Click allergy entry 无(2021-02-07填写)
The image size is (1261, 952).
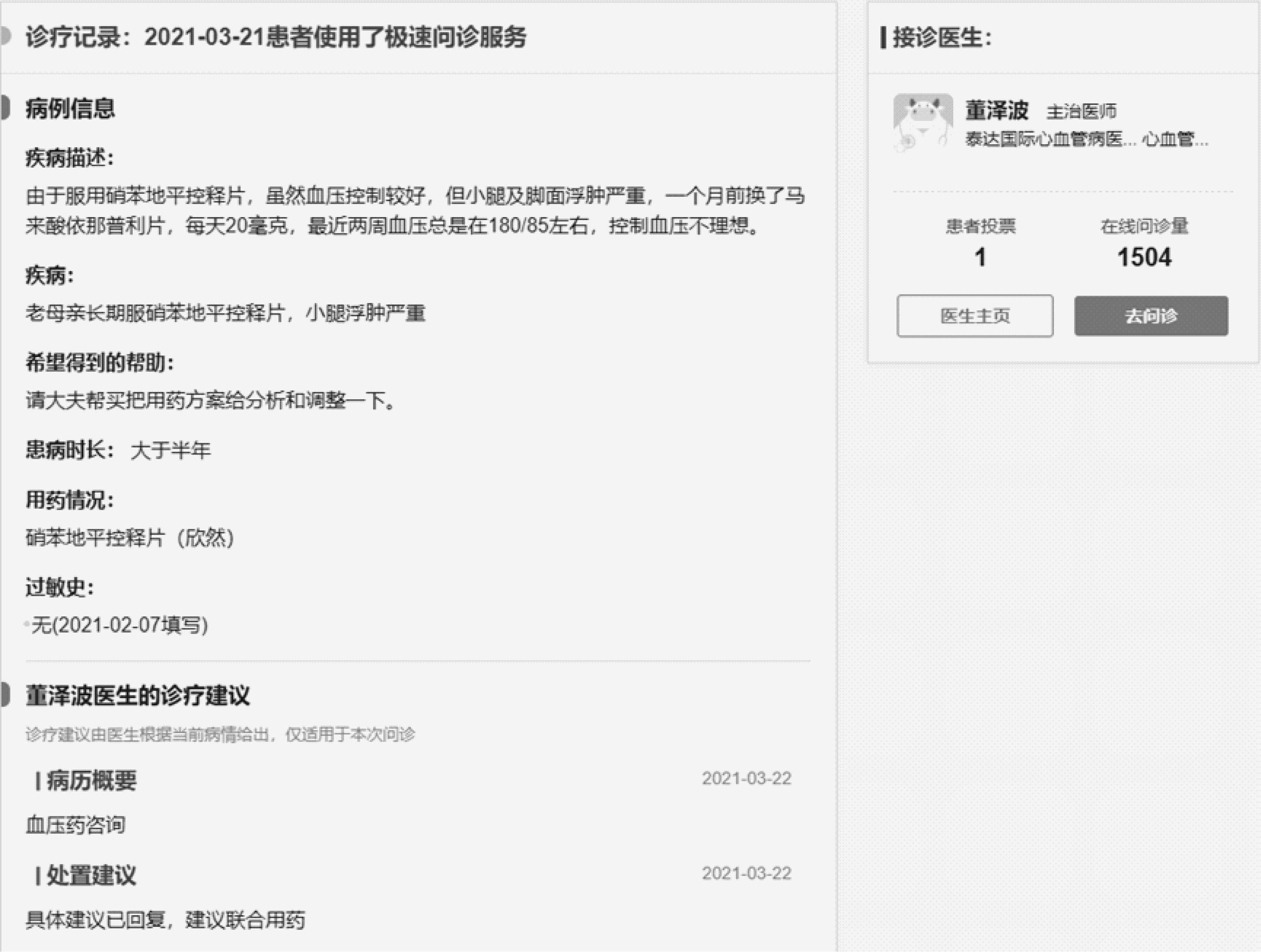(120, 625)
